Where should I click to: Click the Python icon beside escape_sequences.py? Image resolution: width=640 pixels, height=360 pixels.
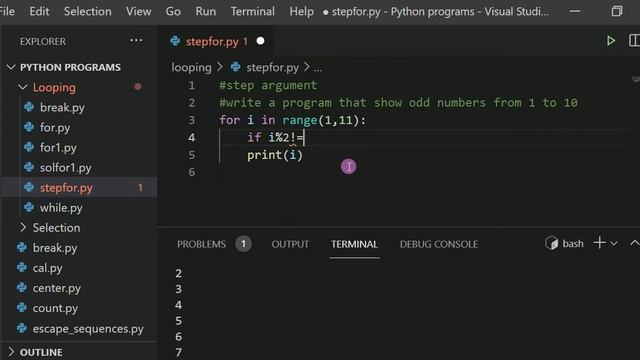click(x=22, y=328)
